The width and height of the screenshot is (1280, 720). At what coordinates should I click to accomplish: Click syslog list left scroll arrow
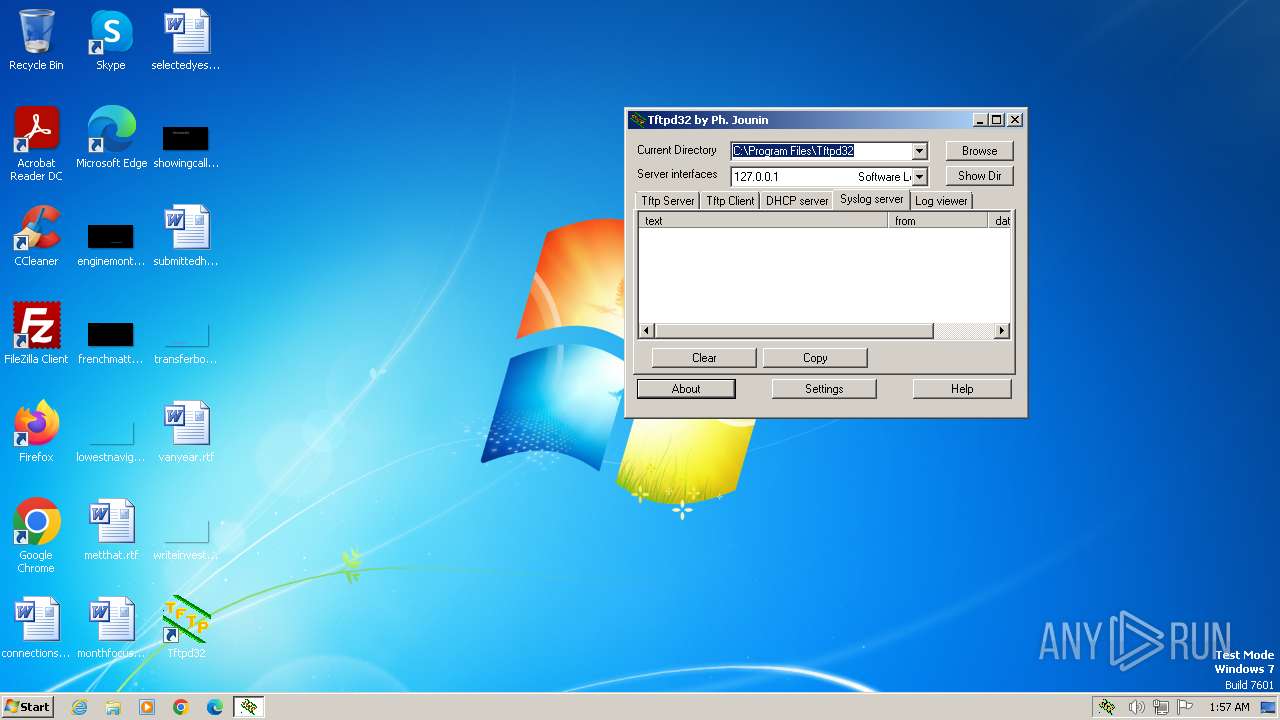[647, 331]
